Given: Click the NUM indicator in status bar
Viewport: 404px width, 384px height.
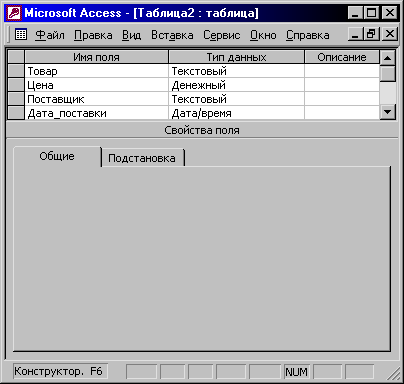Looking at the screenshot, I should point(296,372).
